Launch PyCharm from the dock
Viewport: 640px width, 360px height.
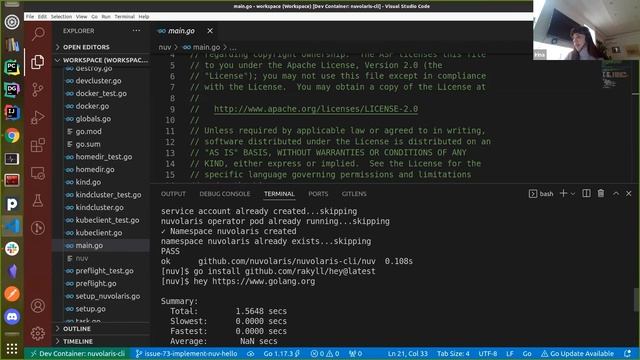click(x=12, y=67)
